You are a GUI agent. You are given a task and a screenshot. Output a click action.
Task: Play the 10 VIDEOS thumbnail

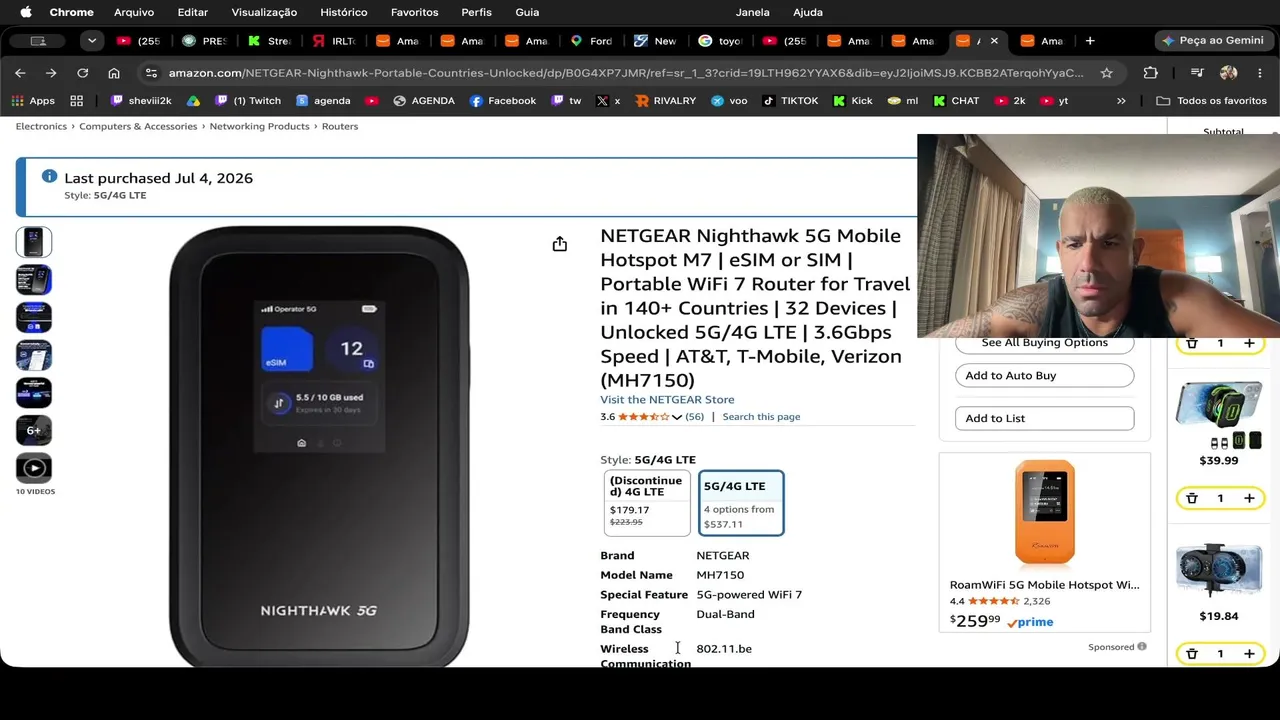click(x=34, y=468)
